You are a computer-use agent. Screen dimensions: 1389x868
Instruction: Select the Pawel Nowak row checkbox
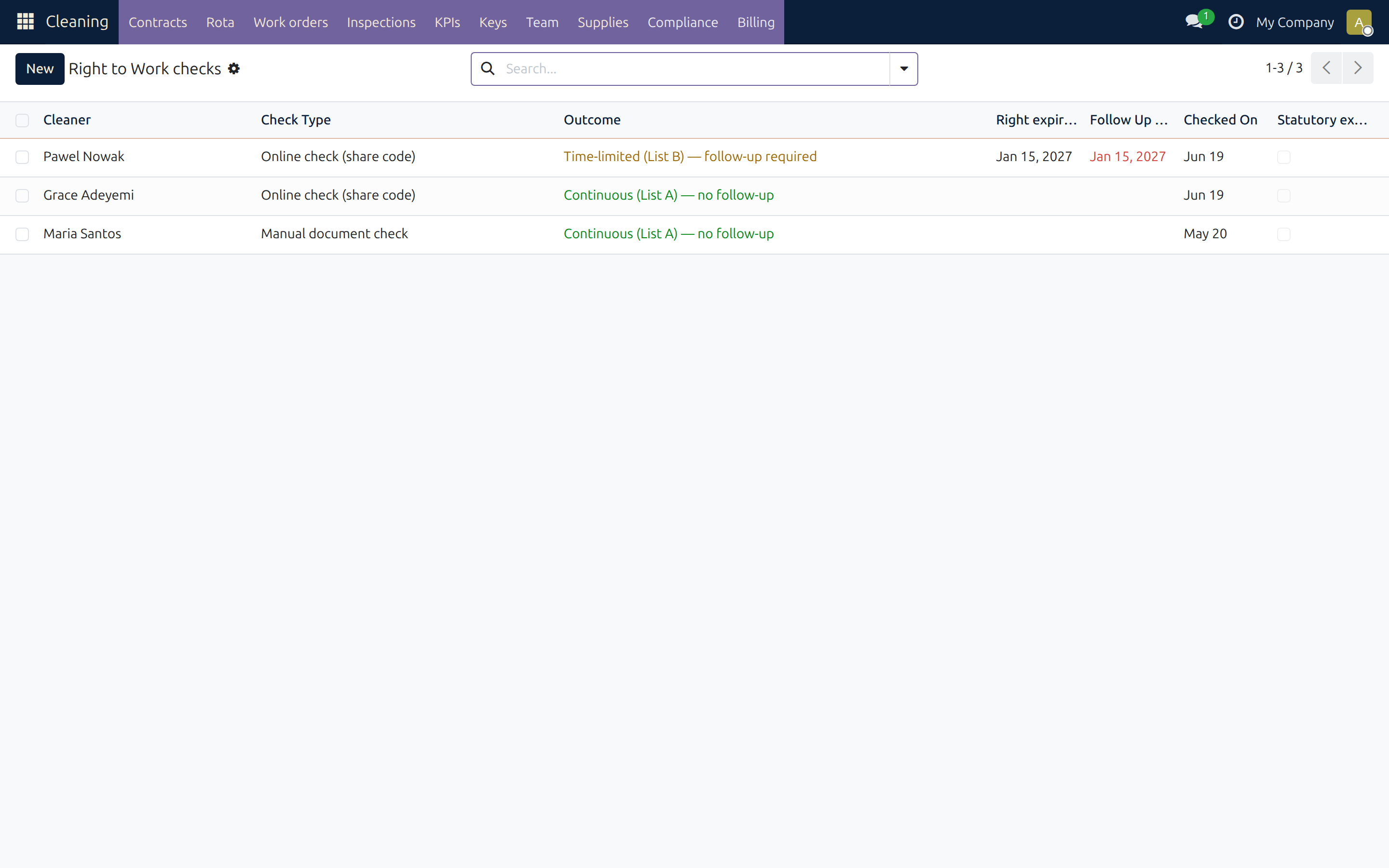[22, 157]
